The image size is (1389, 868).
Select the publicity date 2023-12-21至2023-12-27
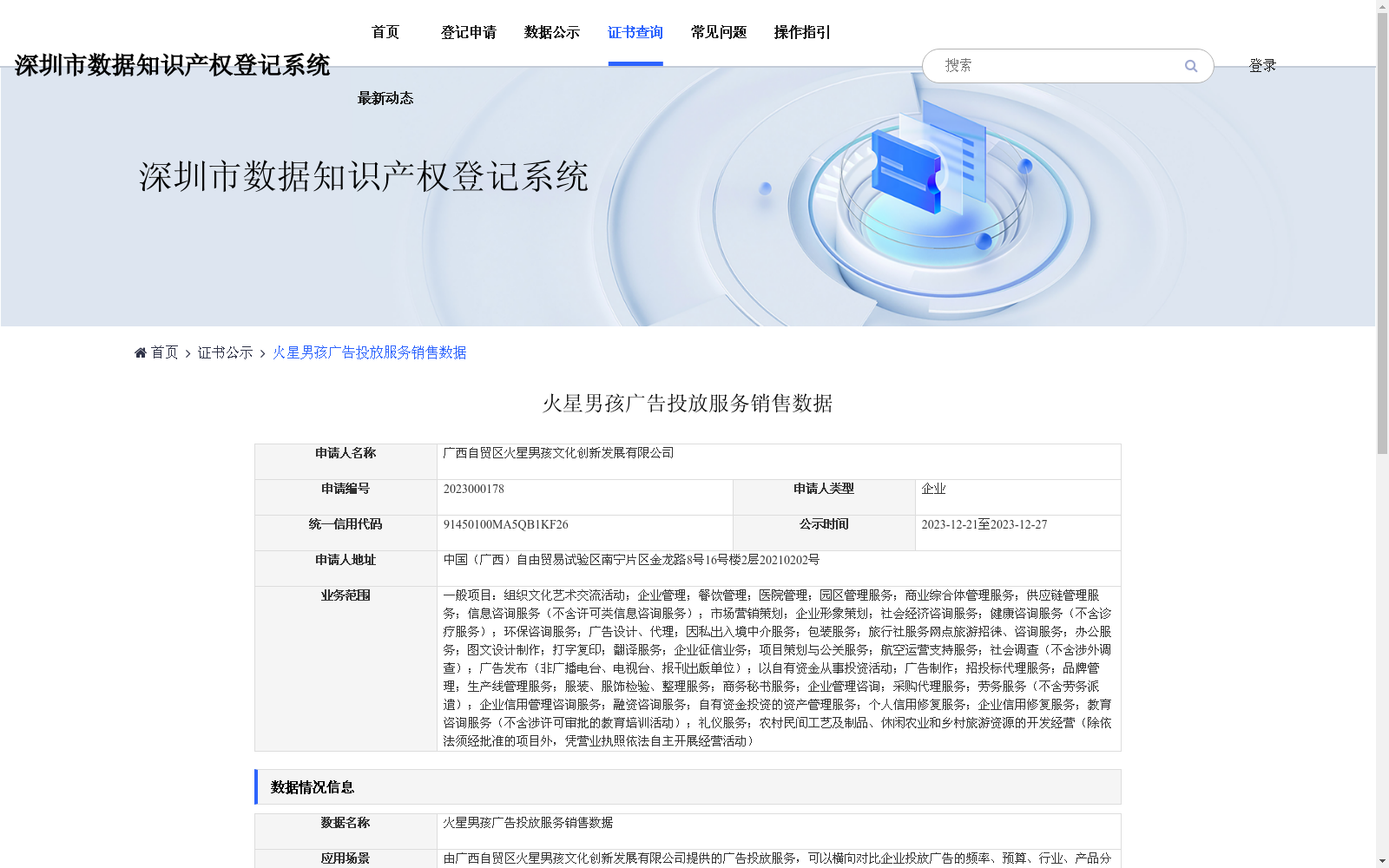984,524
